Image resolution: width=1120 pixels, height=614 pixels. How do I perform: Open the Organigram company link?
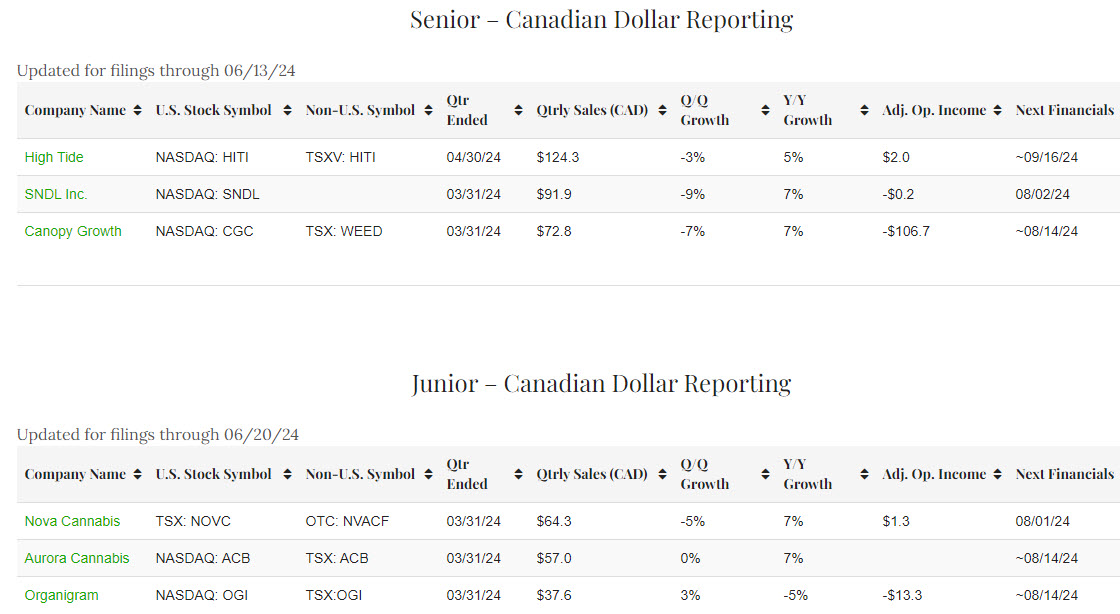pyautogui.click(x=62, y=595)
